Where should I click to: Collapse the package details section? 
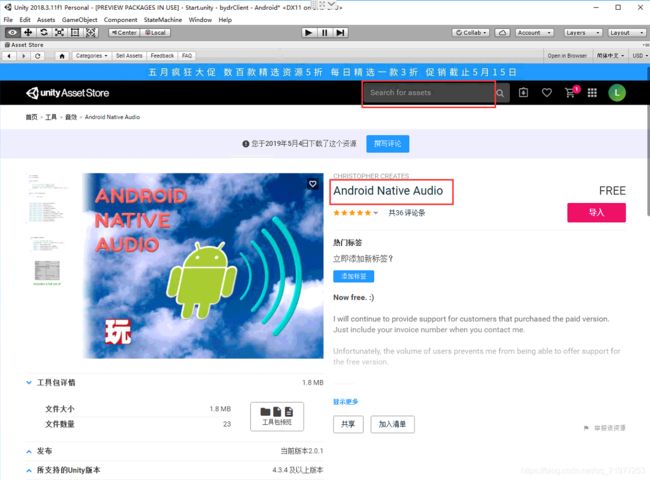(29, 383)
